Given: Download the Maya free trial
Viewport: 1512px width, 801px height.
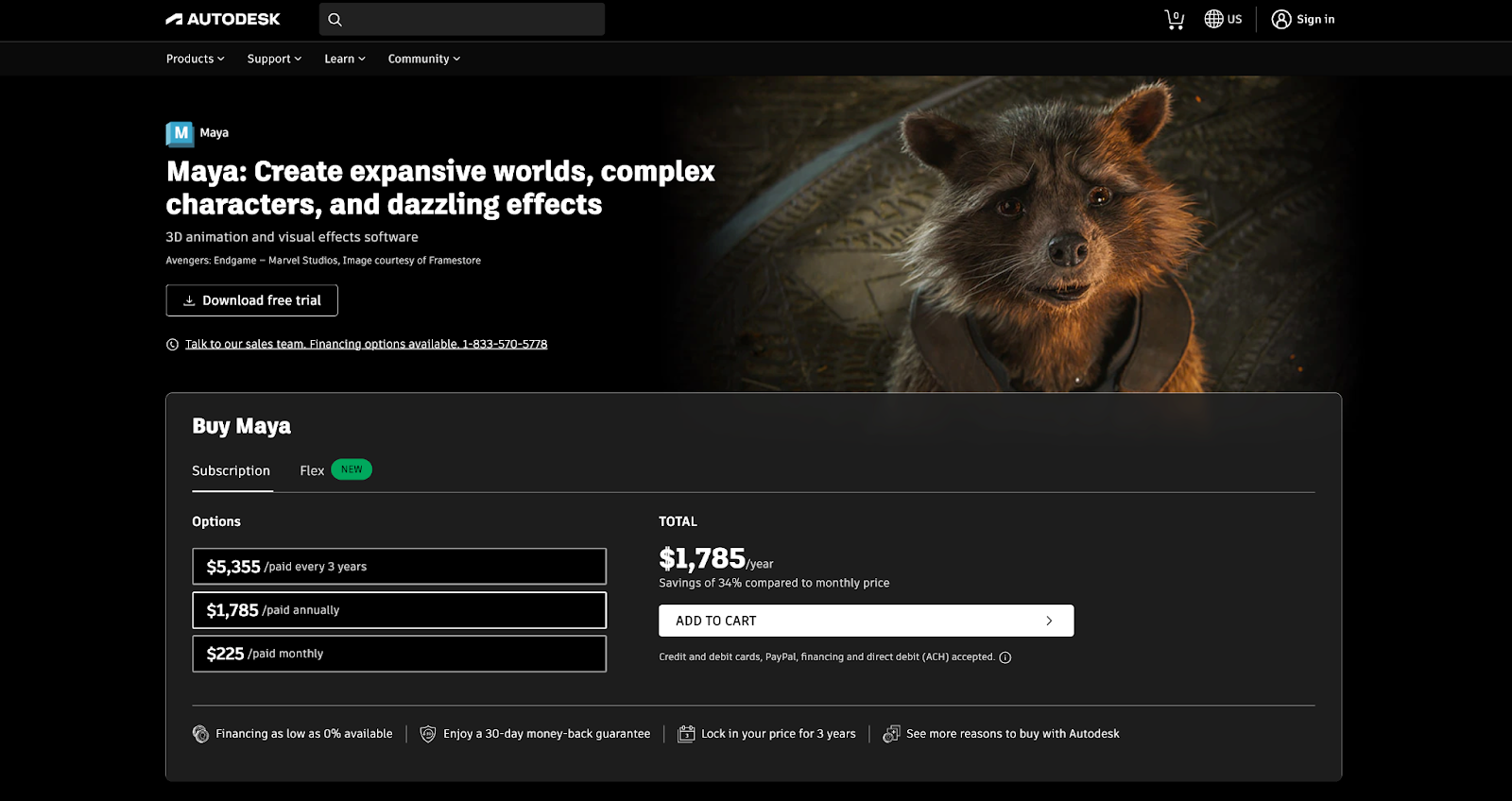Looking at the screenshot, I should (251, 300).
